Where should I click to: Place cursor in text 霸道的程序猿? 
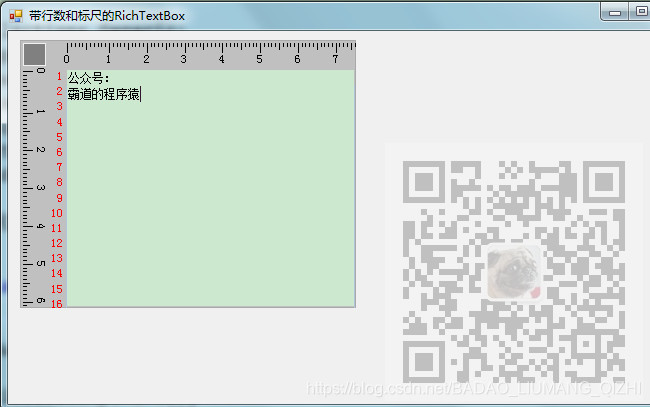point(104,94)
